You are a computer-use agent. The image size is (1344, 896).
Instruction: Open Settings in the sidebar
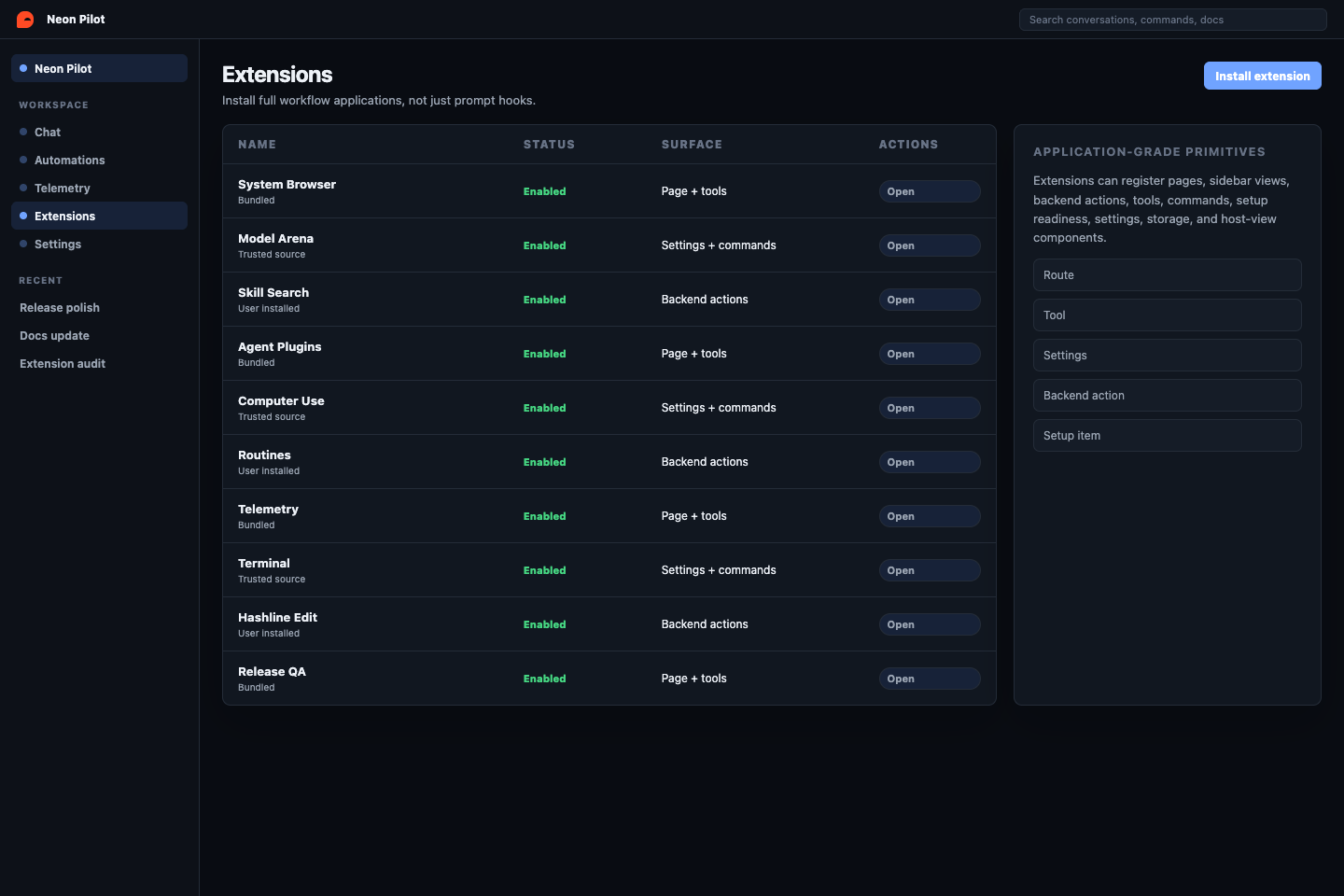pos(99,245)
